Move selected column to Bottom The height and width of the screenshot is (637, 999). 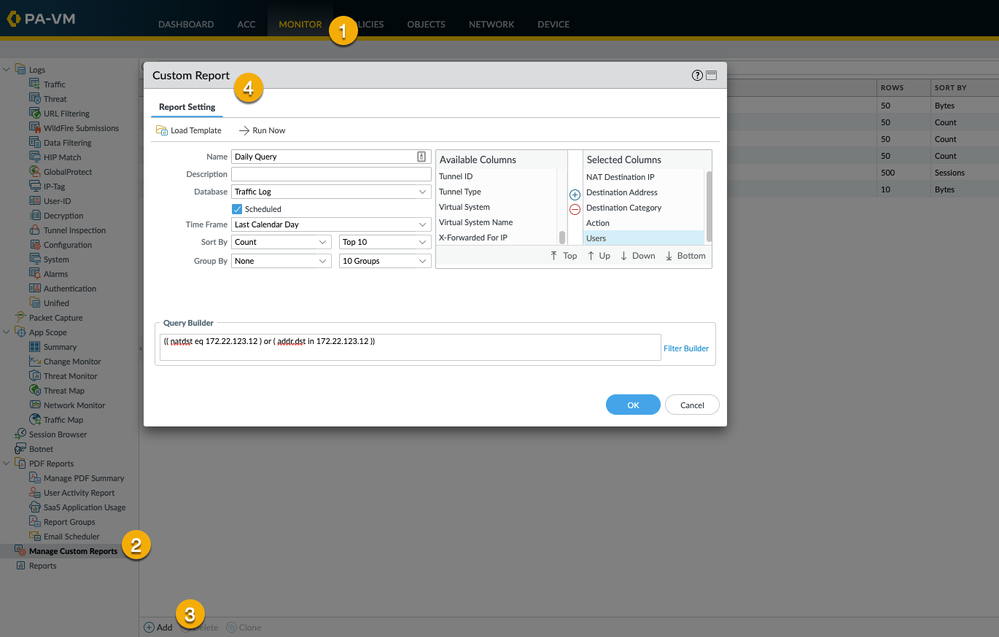685,256
